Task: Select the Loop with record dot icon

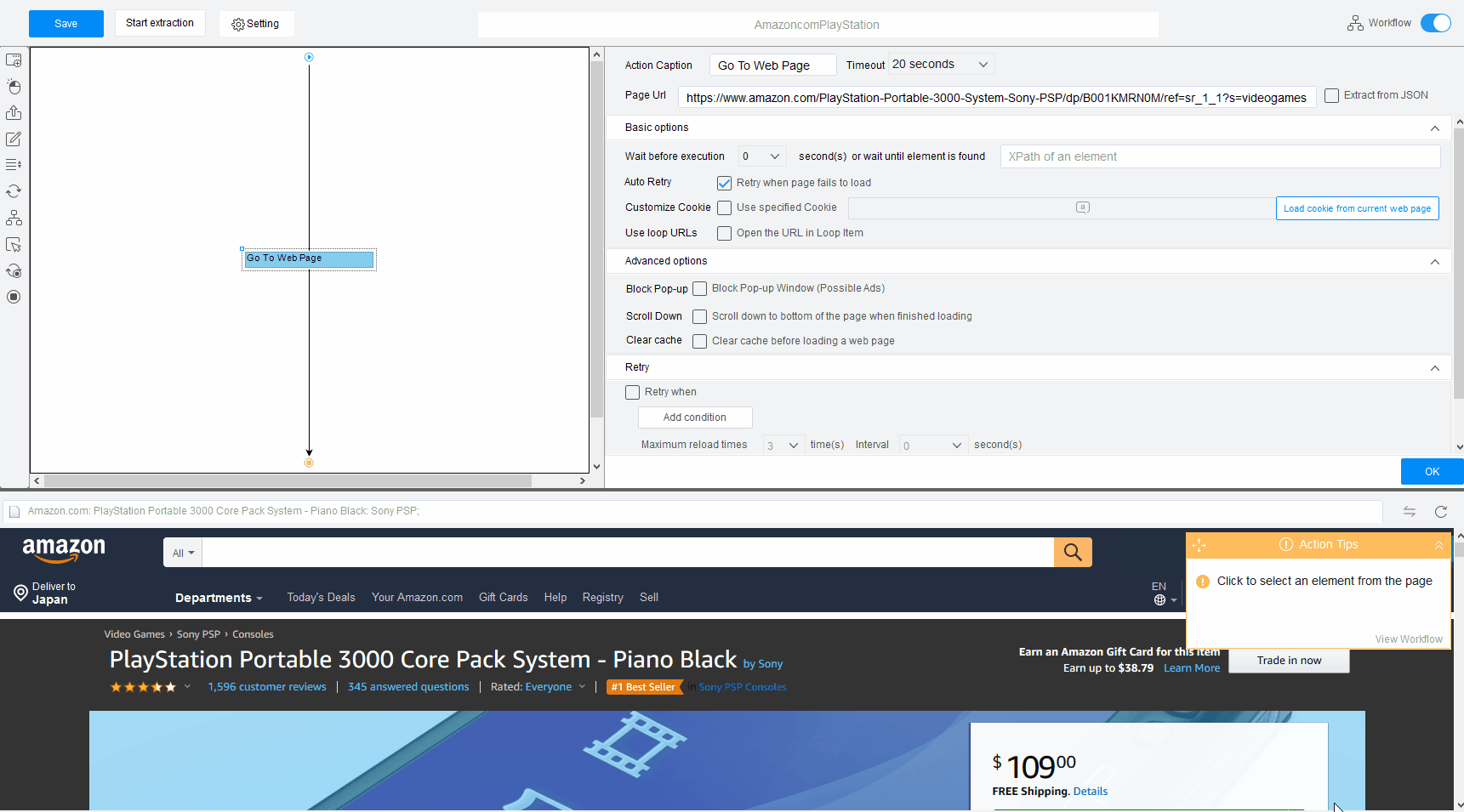Action: coord(14,271)
